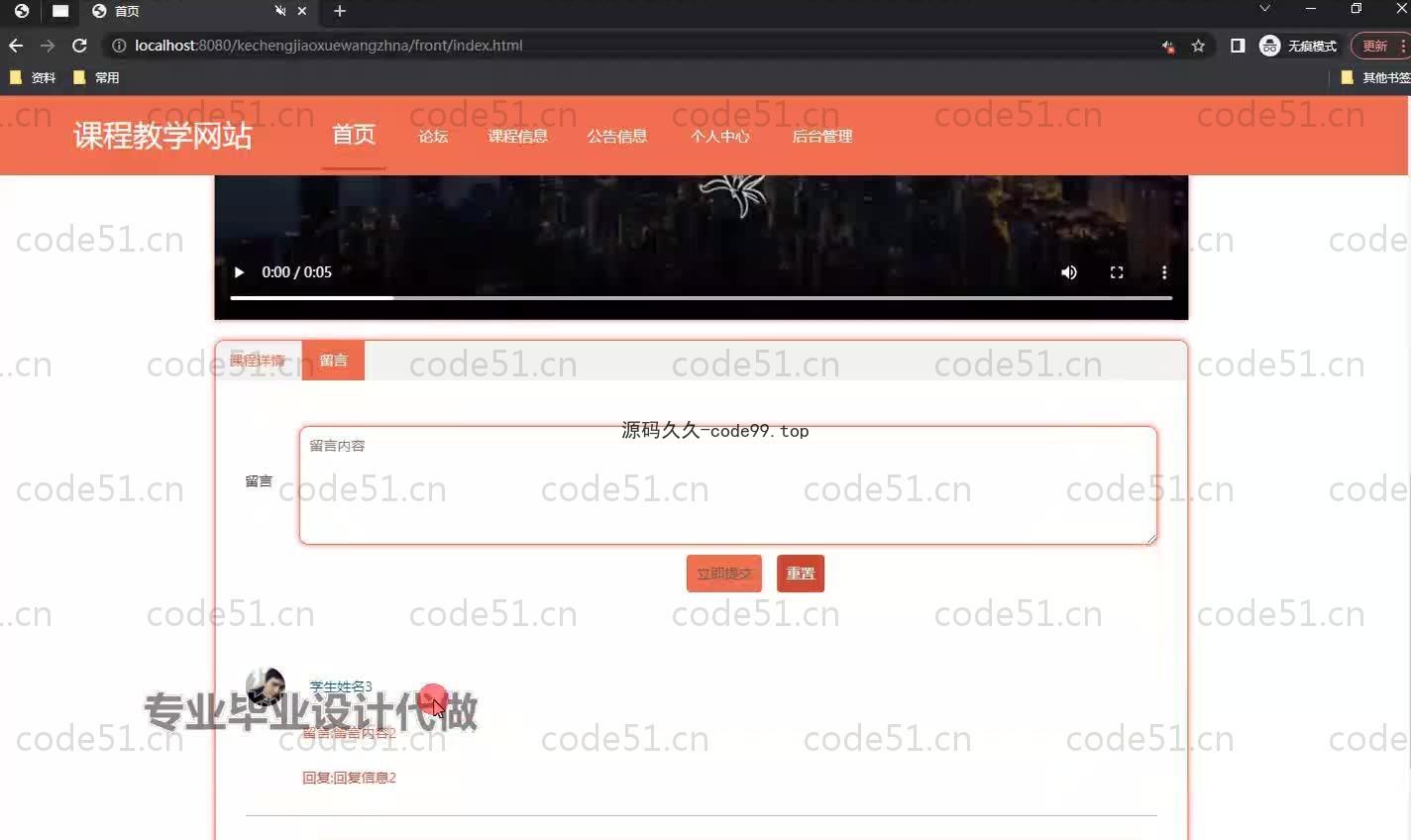Open incognito mode indicator

1297,46
